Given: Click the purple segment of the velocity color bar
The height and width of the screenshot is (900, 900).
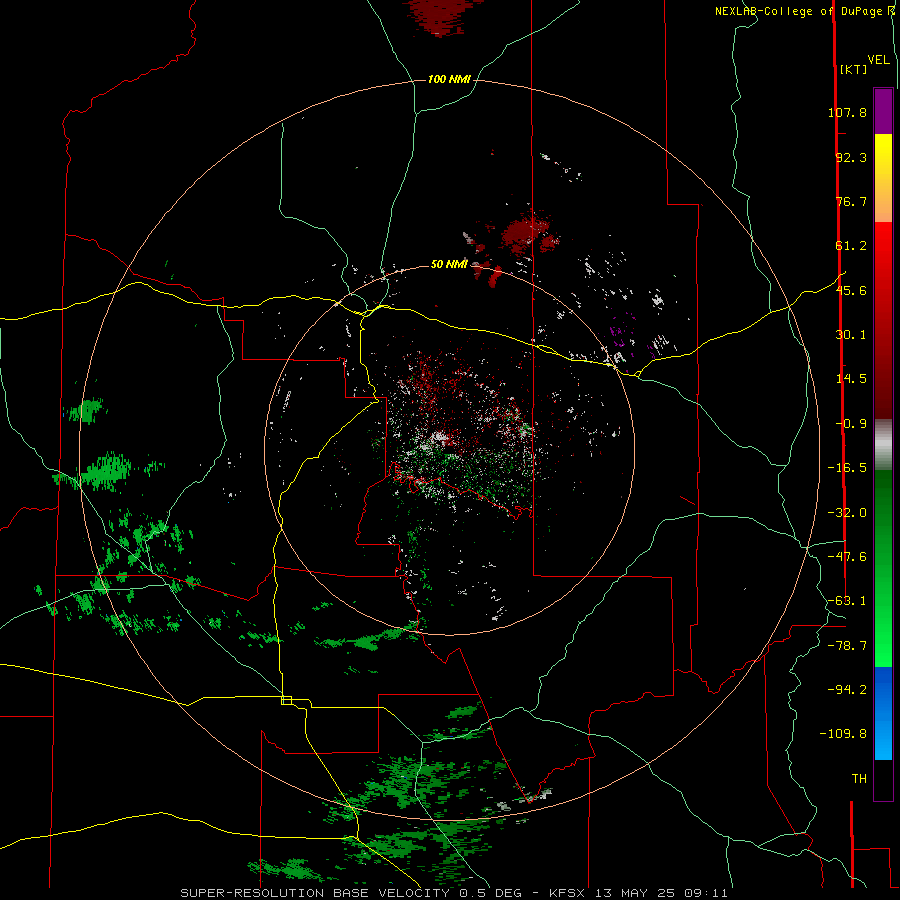Looking at the screenshot, I should [x=883, y=112].
